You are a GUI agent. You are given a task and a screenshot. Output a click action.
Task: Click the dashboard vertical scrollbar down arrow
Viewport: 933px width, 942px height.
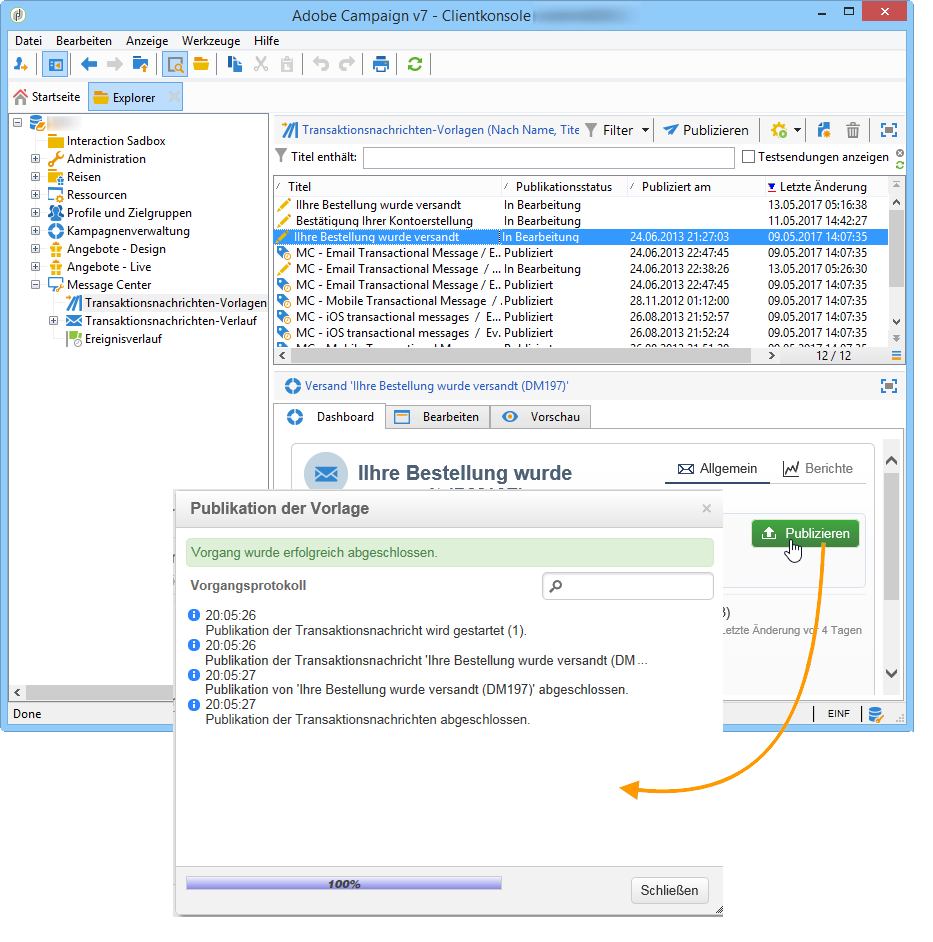[x=892, y=673]
